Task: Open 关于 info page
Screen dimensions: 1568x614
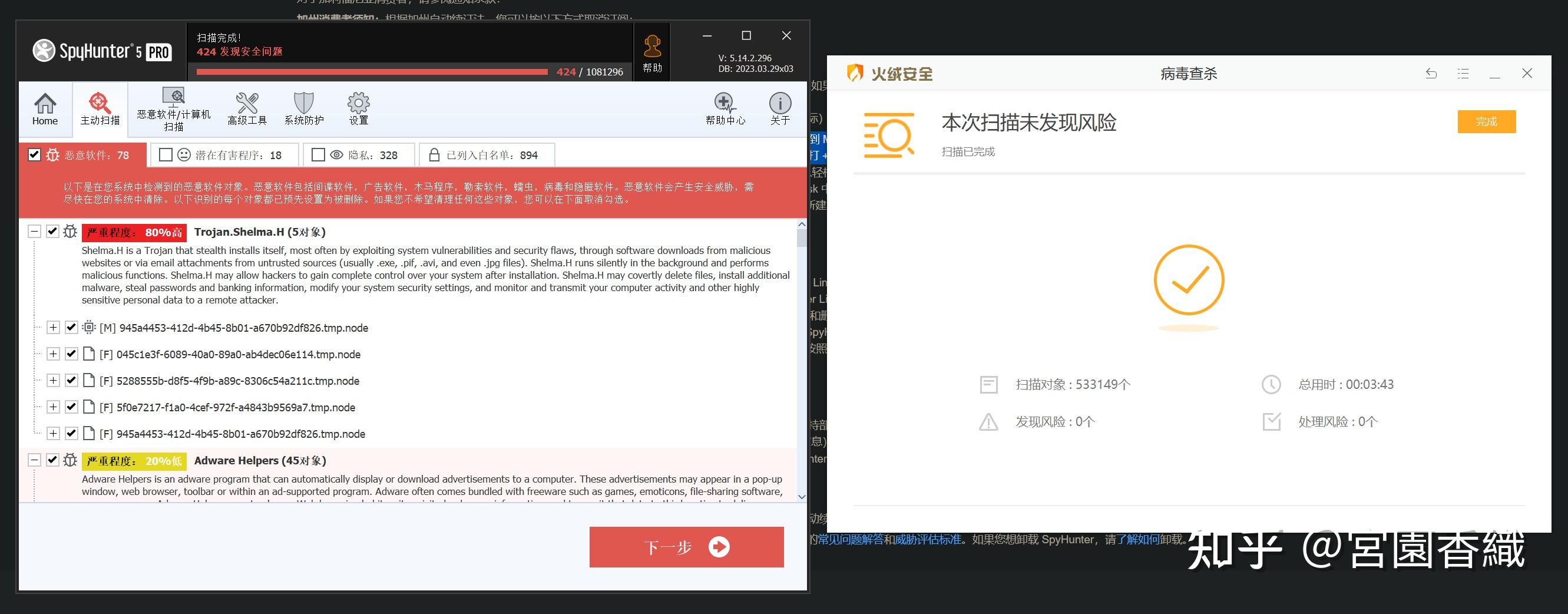Action: pyautogui.click(x=780, y=110)
